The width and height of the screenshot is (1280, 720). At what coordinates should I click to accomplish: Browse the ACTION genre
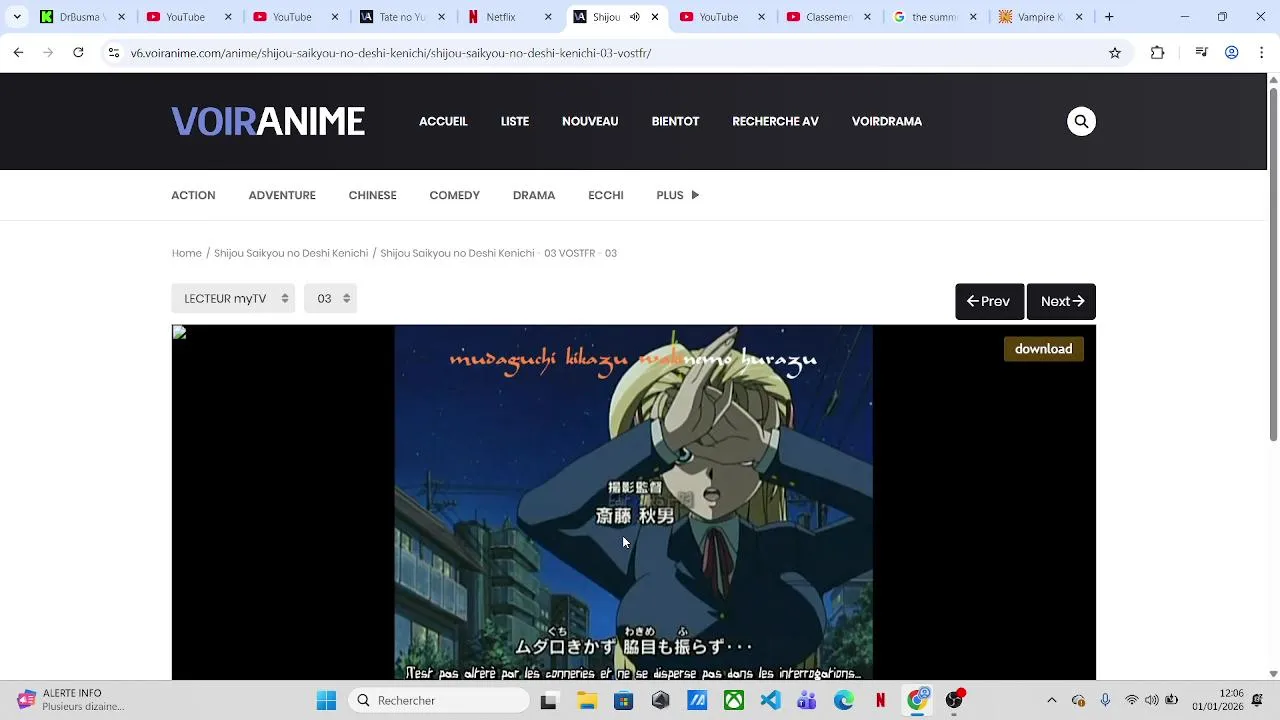[193, 195]
